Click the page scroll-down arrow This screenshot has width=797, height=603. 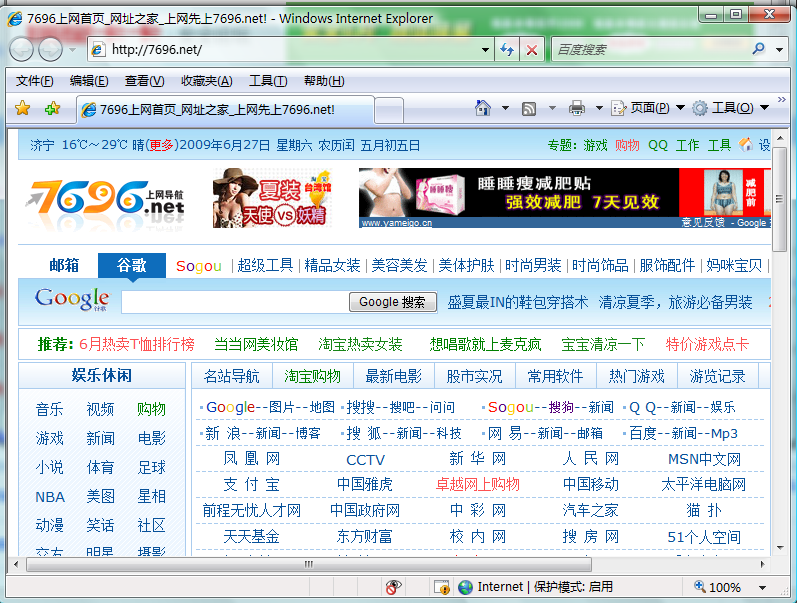[780, 548]
